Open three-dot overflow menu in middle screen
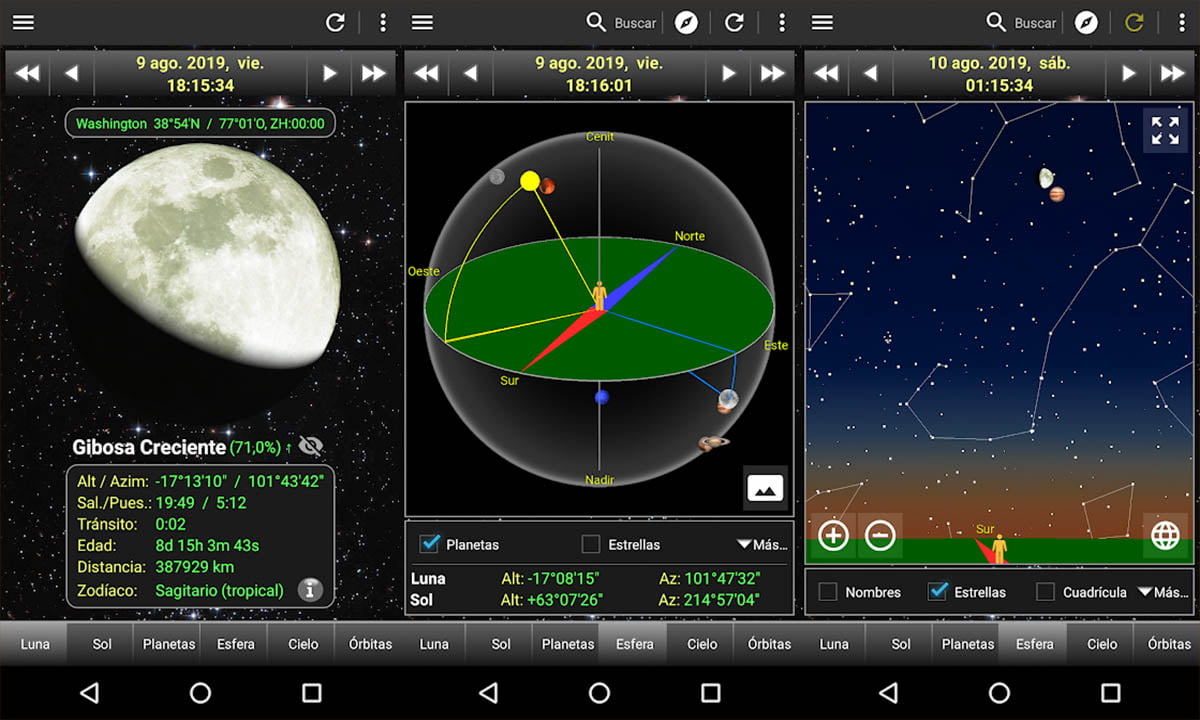Image resolution: width=1200 pixels, height=720 pixels. pyautogui.click(x=781, y=22)
